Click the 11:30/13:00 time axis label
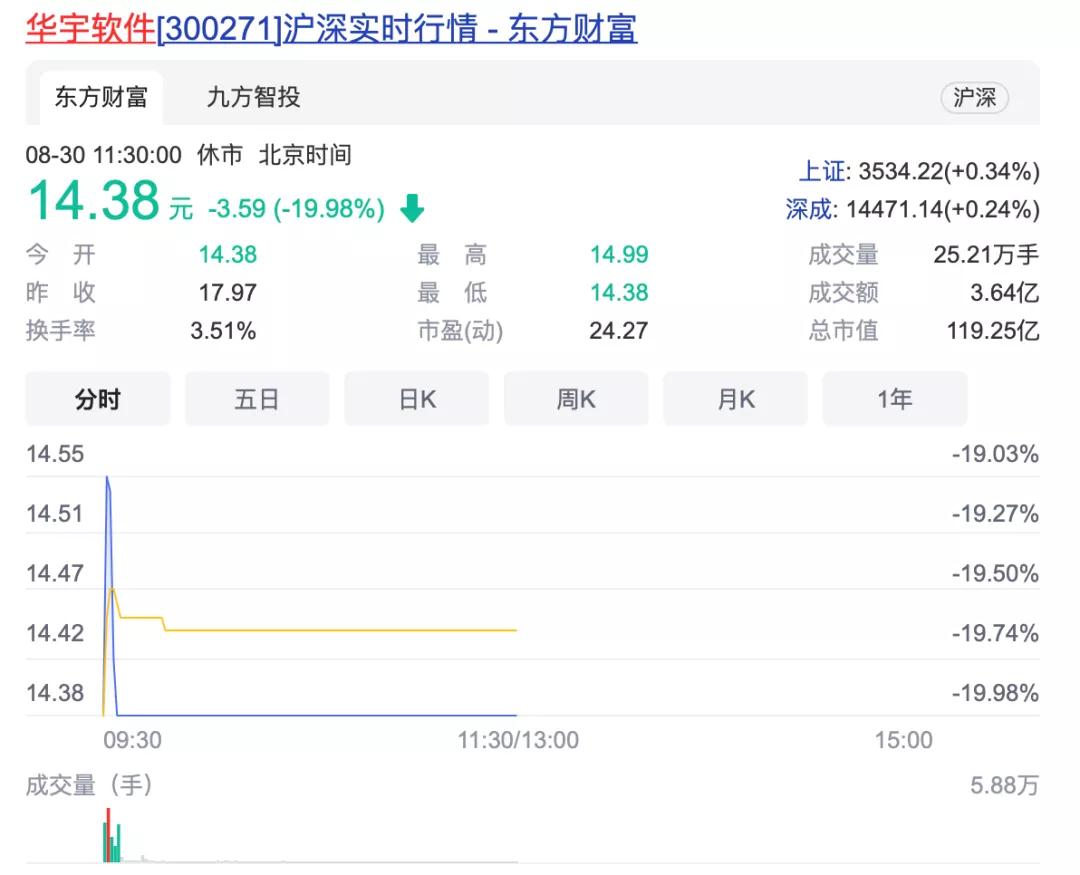The image size is (1080, 875). (518, 740)
